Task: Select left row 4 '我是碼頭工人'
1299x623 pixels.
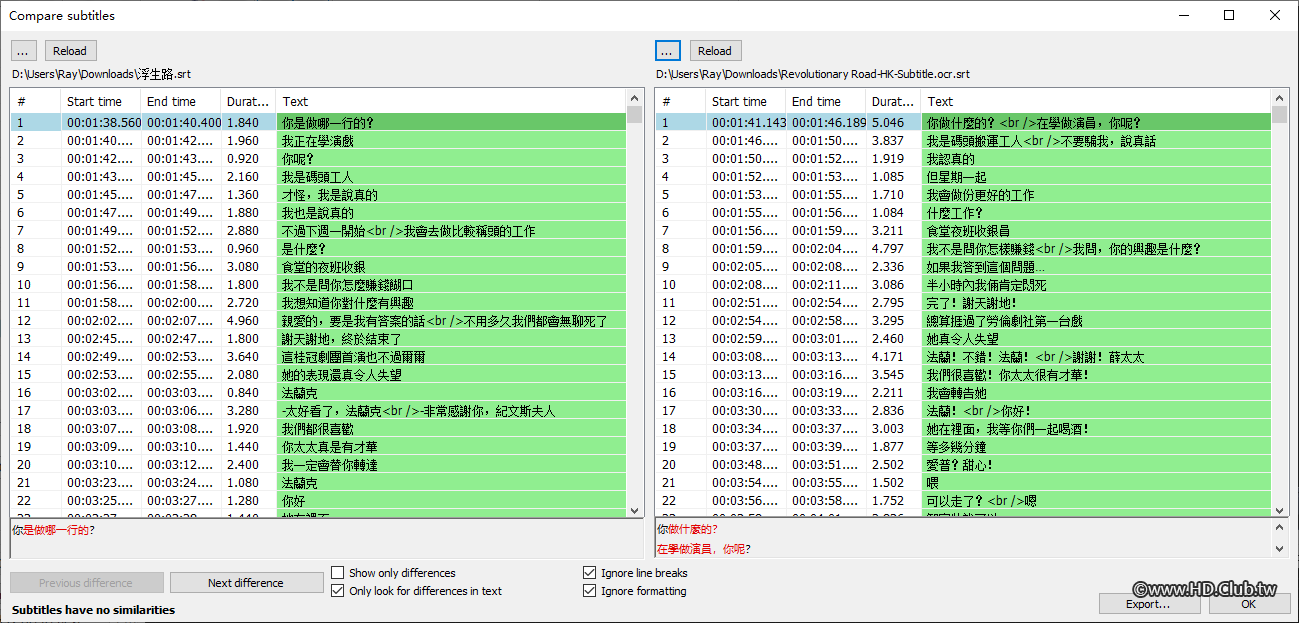Action: pyautogui.click(x=318, y=177)
